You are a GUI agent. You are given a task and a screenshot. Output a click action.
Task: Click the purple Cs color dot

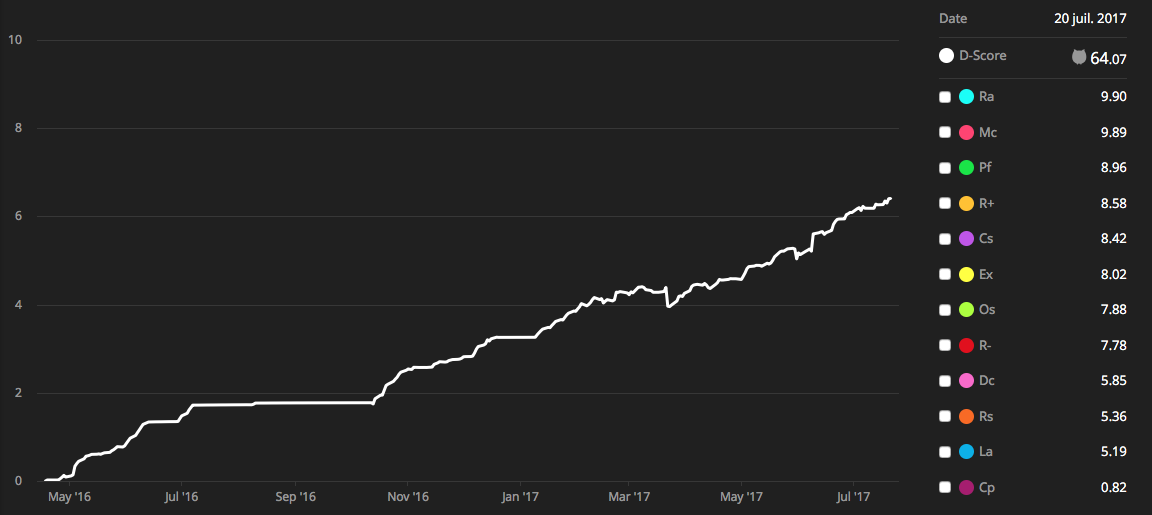coord(967,239)
